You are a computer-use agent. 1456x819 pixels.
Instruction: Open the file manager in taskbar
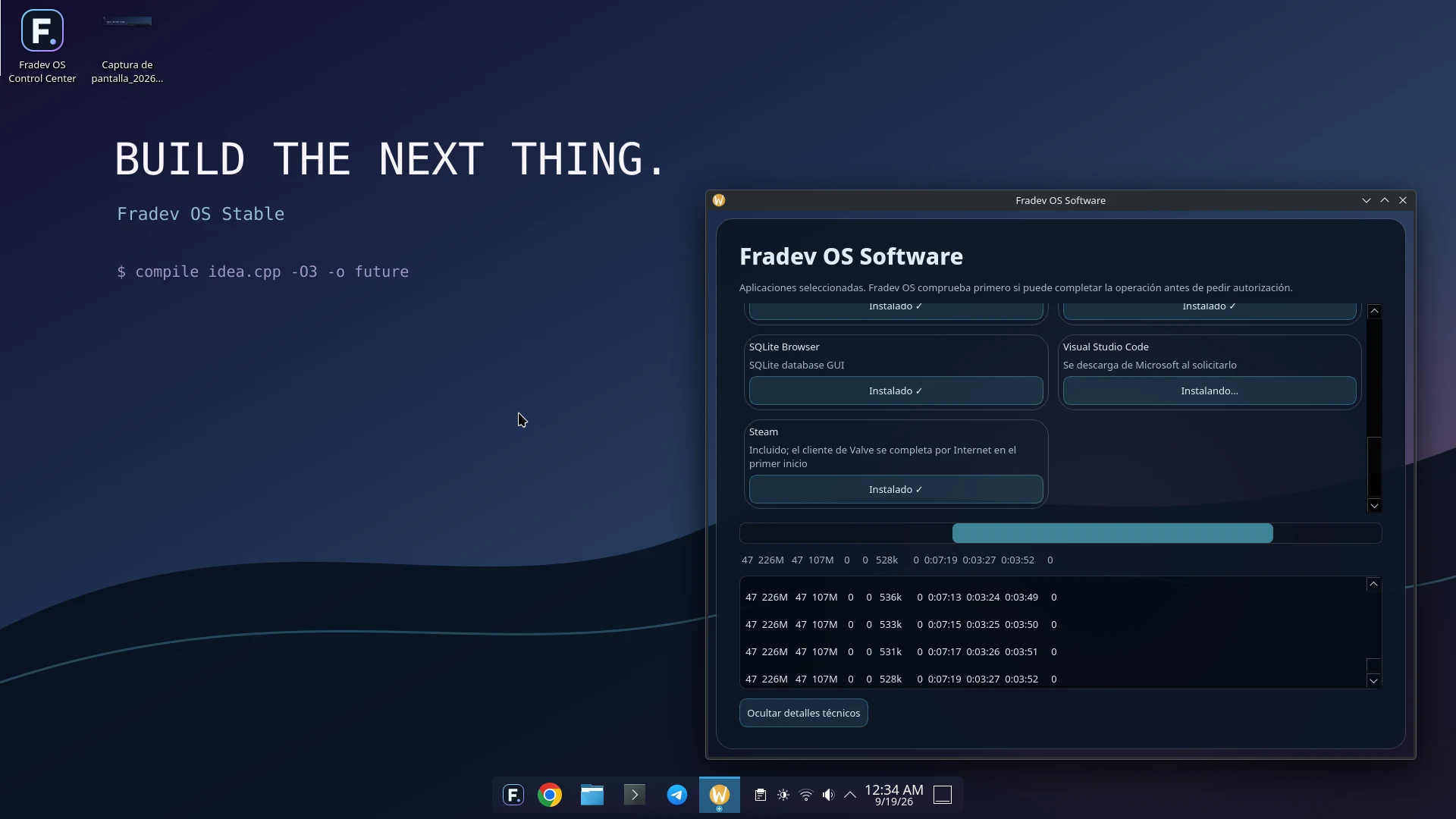[x=592, y=795]
